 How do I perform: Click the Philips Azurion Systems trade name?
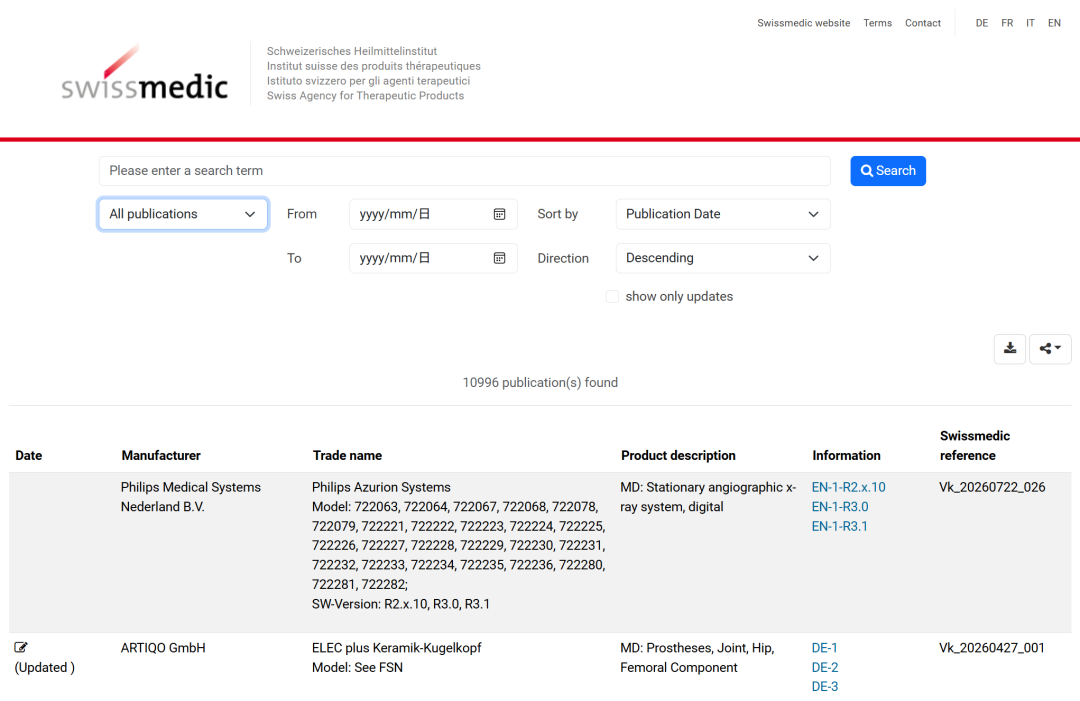point(381,488)
